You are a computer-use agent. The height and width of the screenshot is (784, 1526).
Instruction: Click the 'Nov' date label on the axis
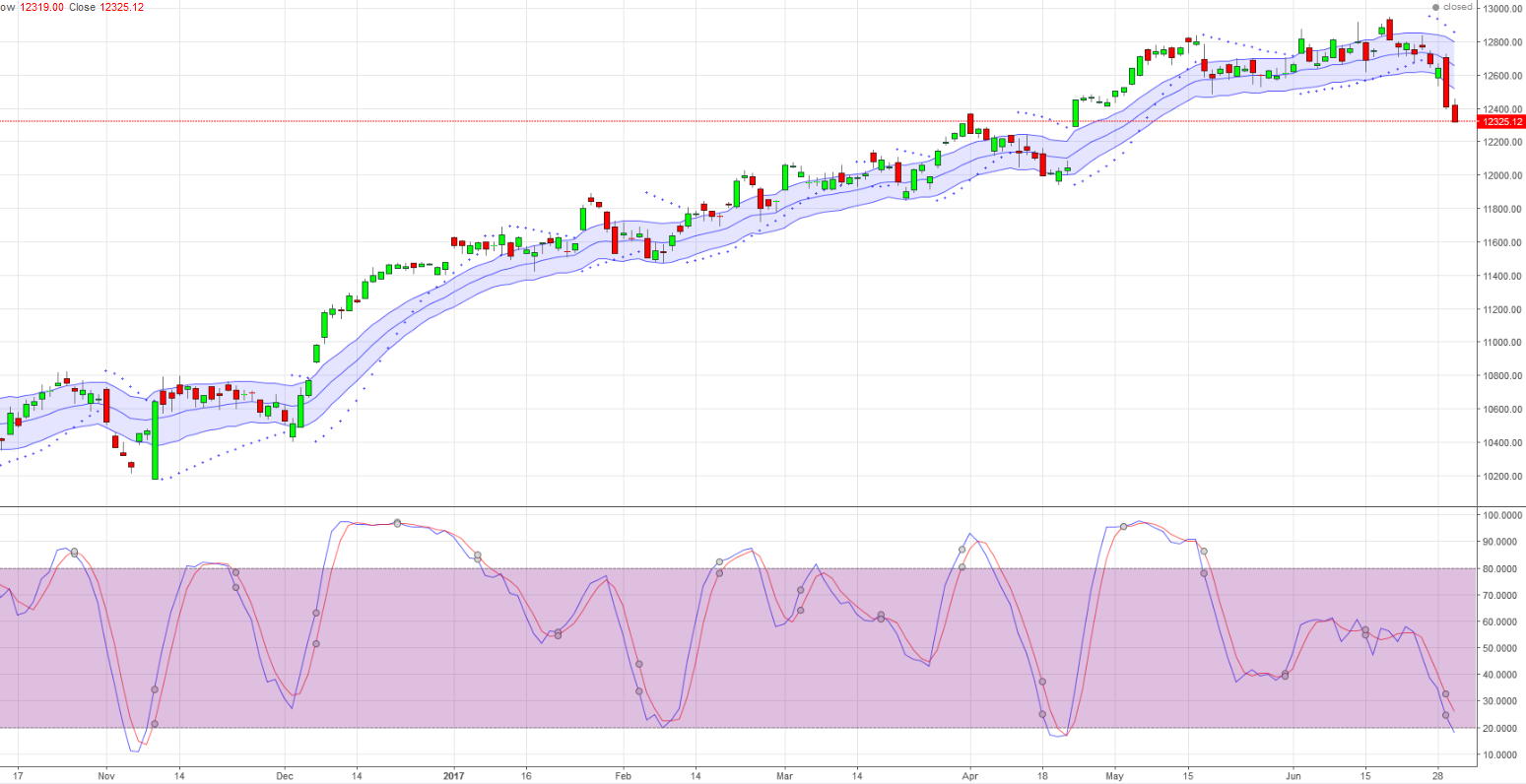105,776
